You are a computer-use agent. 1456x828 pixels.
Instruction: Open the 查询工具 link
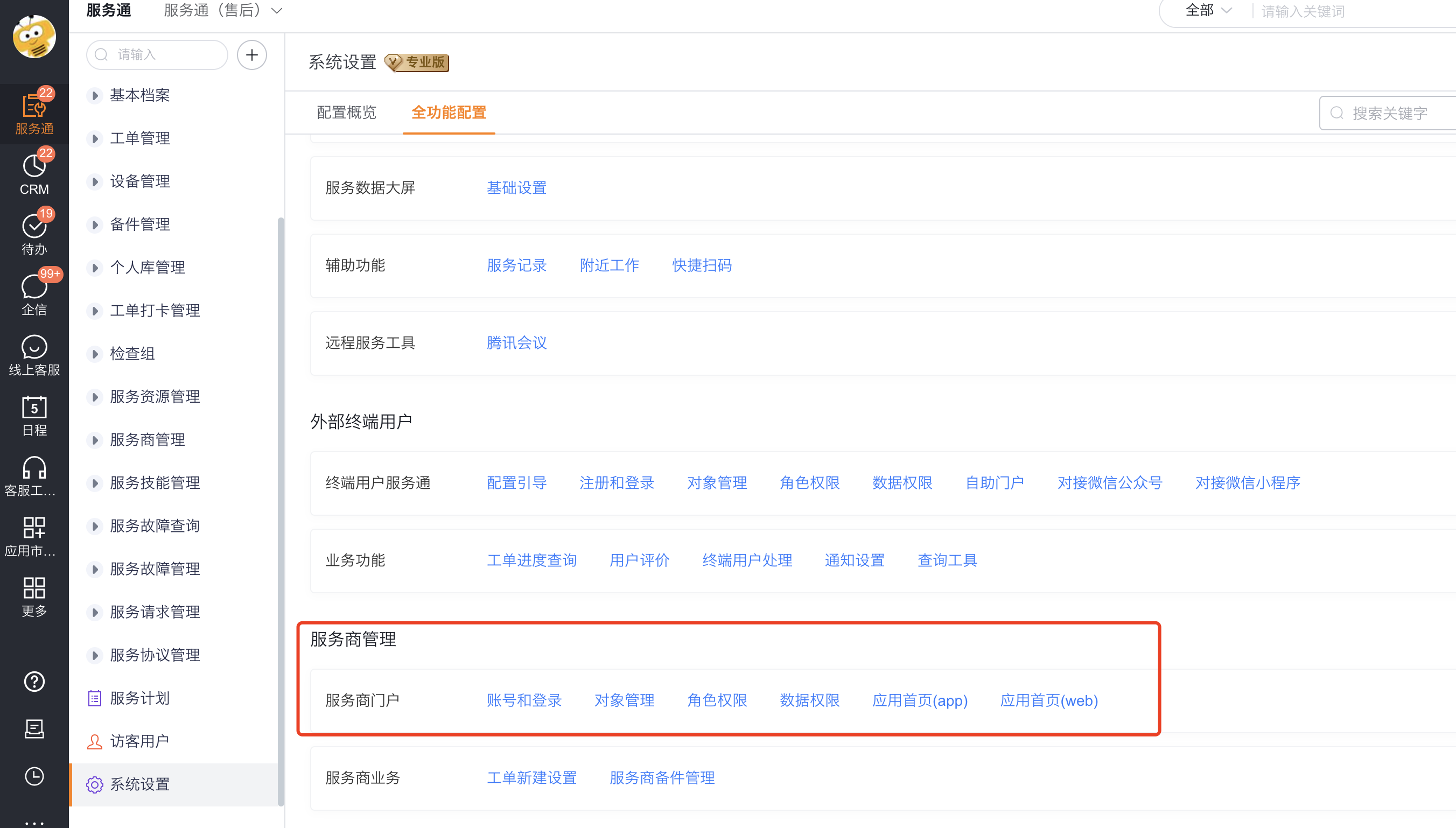click(x=947, y=560)
